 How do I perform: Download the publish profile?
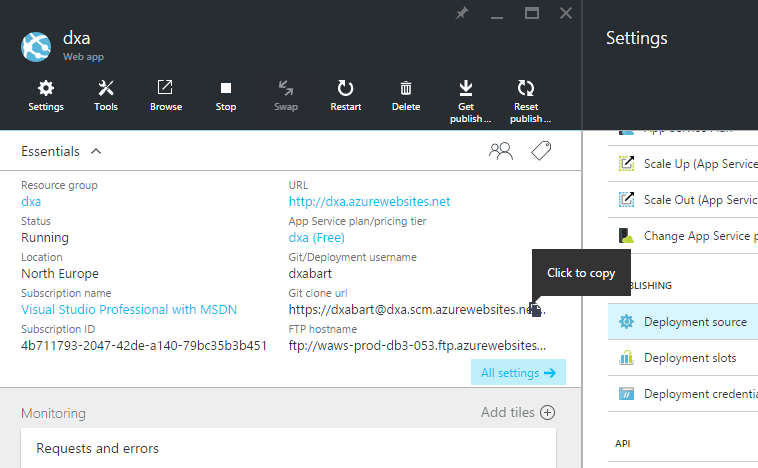click(x=466, y=100)
